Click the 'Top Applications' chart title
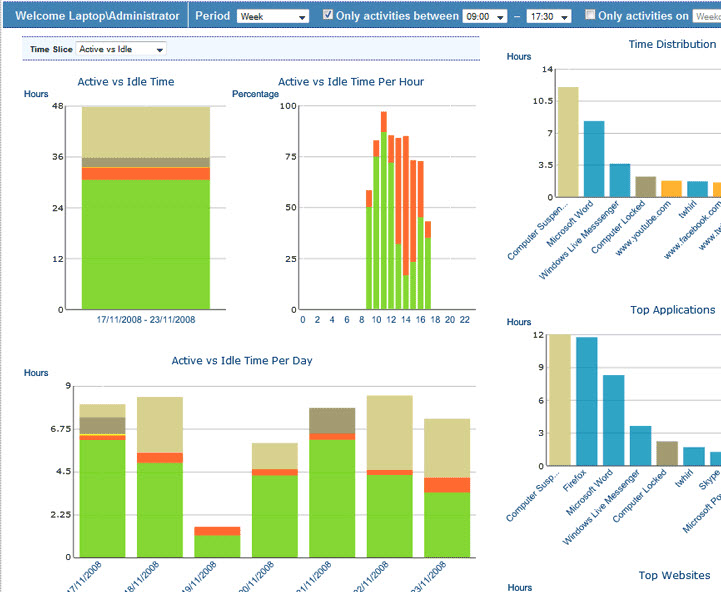This screenshot has width=721, height=592. 673,310
